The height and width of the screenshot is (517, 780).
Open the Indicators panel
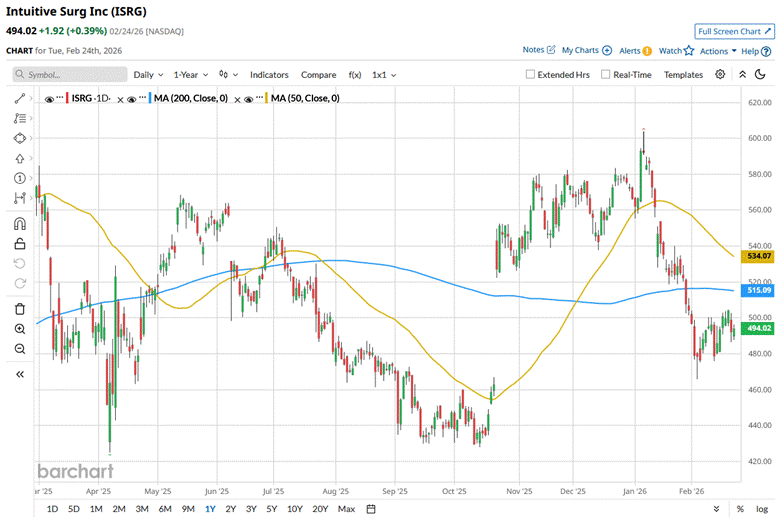coord(269,75)
